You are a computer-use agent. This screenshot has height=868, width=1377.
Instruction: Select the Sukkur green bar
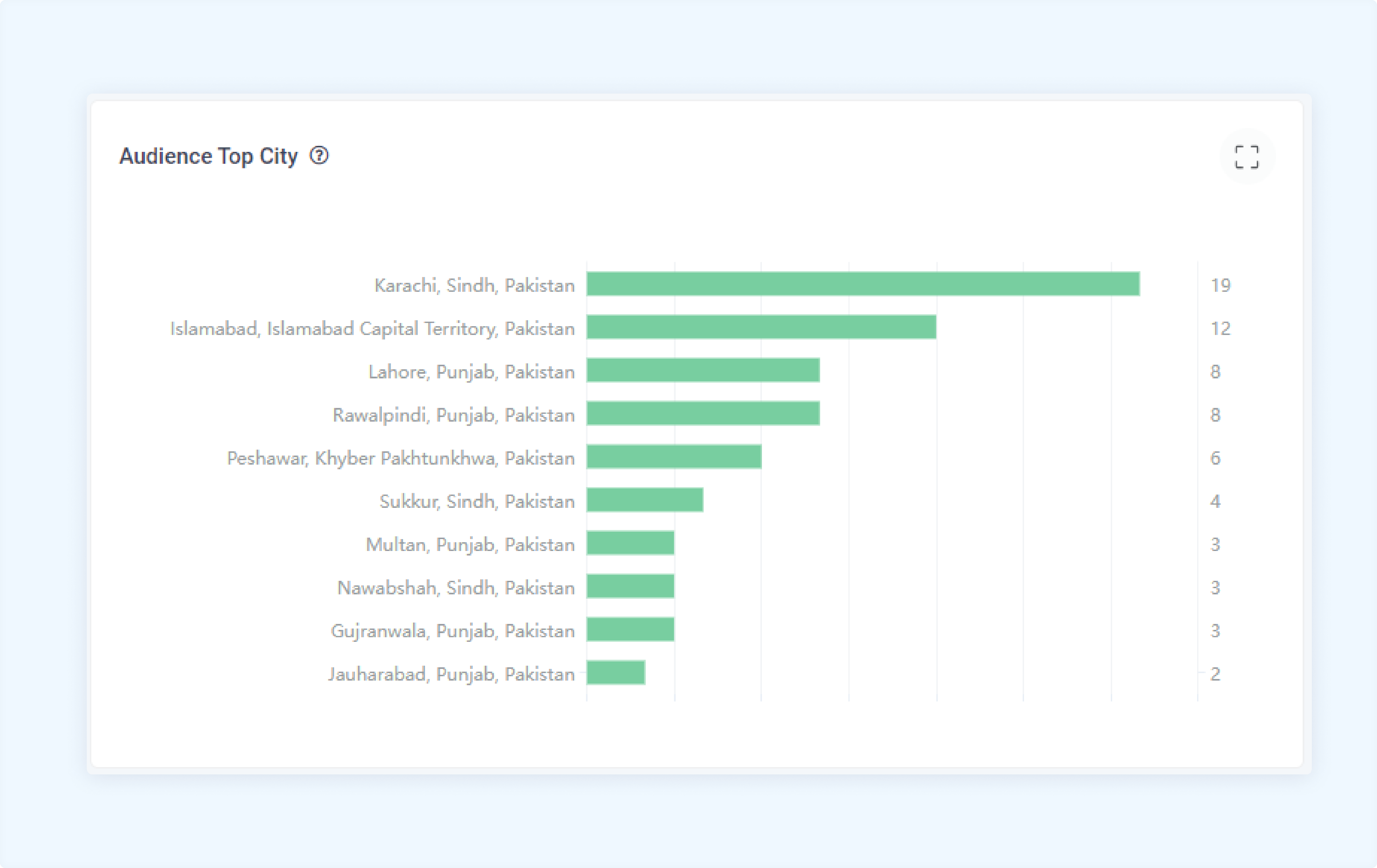[x=644, y=500]
